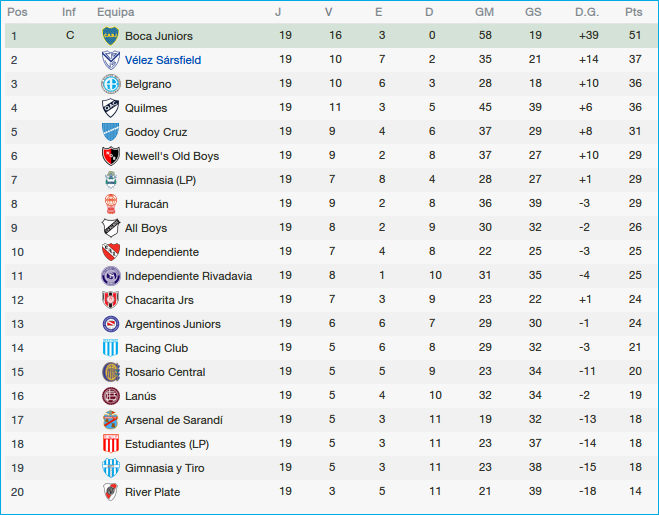Click the Vélez Sársfield team badge
Screen dimensions: 659x515
click(110, 60)
